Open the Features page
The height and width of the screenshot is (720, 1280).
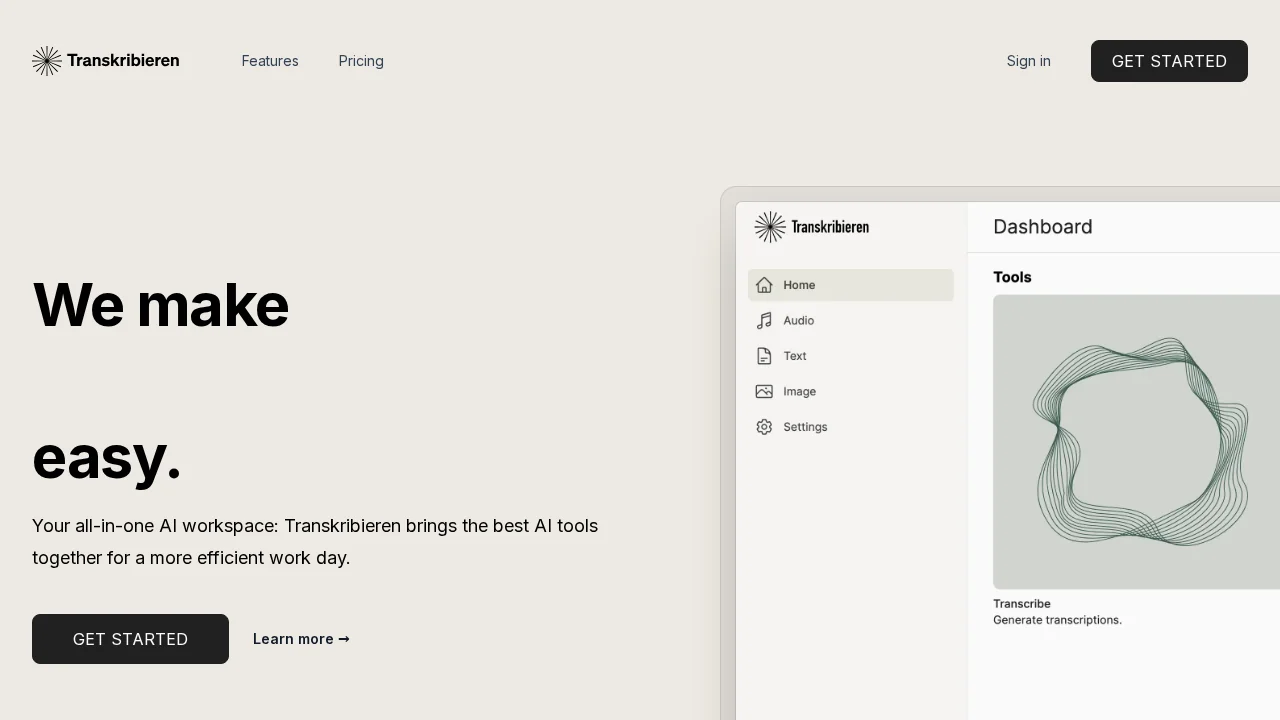(270, 61)
